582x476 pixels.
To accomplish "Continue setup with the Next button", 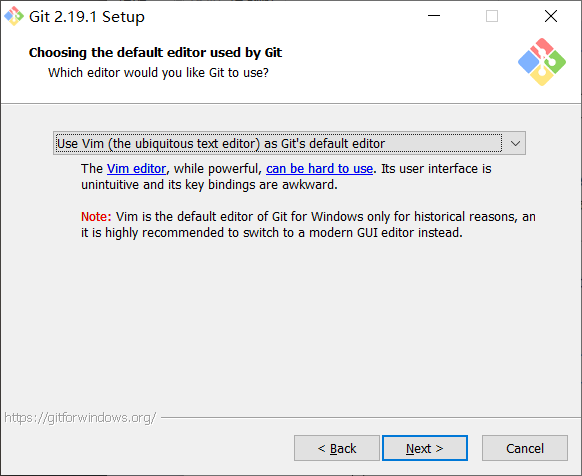I will 425,448.
